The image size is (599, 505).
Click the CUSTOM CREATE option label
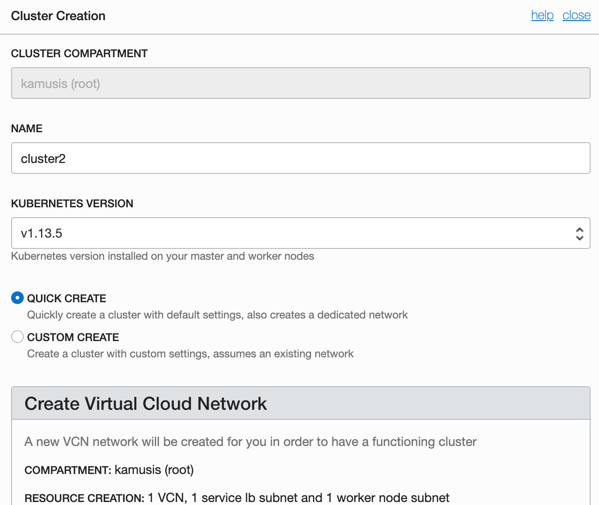point(73,337)
